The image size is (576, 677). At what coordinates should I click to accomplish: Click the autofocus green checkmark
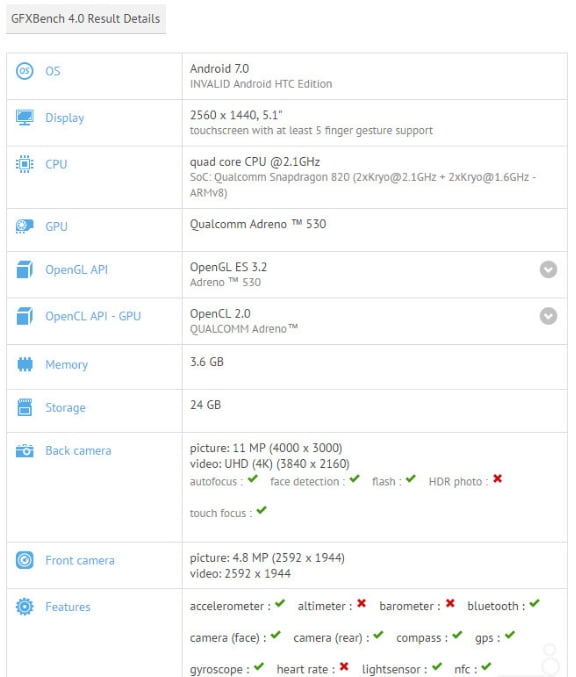[x=253, y=478]
